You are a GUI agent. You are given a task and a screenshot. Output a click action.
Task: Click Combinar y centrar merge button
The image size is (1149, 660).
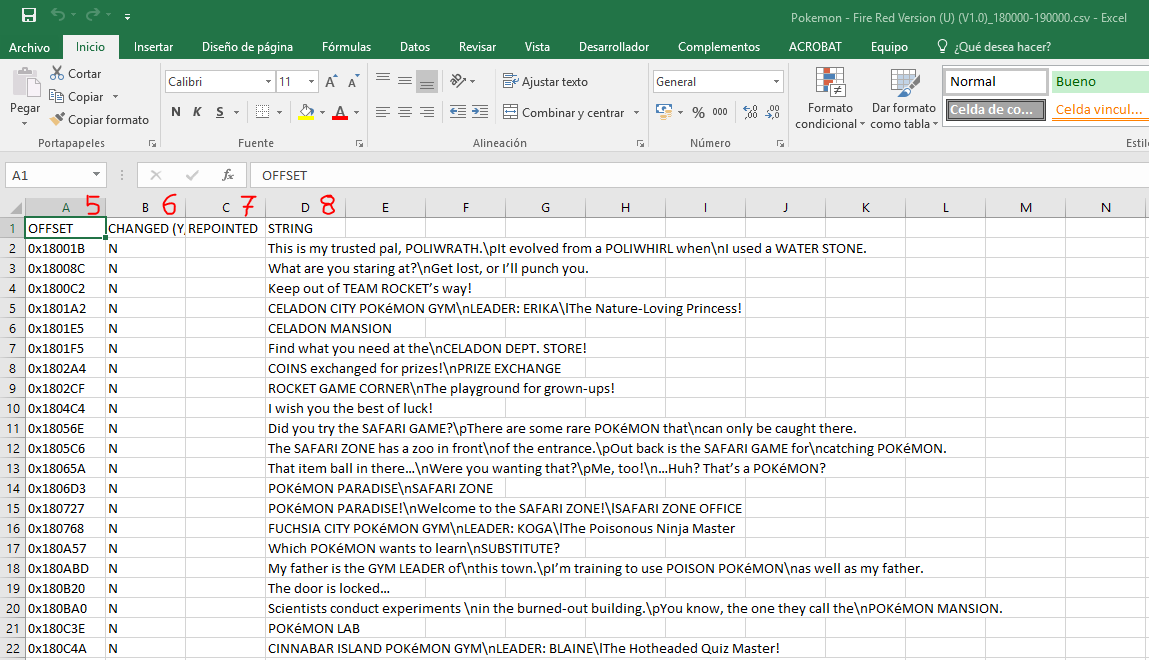click(x=564, y=112)
